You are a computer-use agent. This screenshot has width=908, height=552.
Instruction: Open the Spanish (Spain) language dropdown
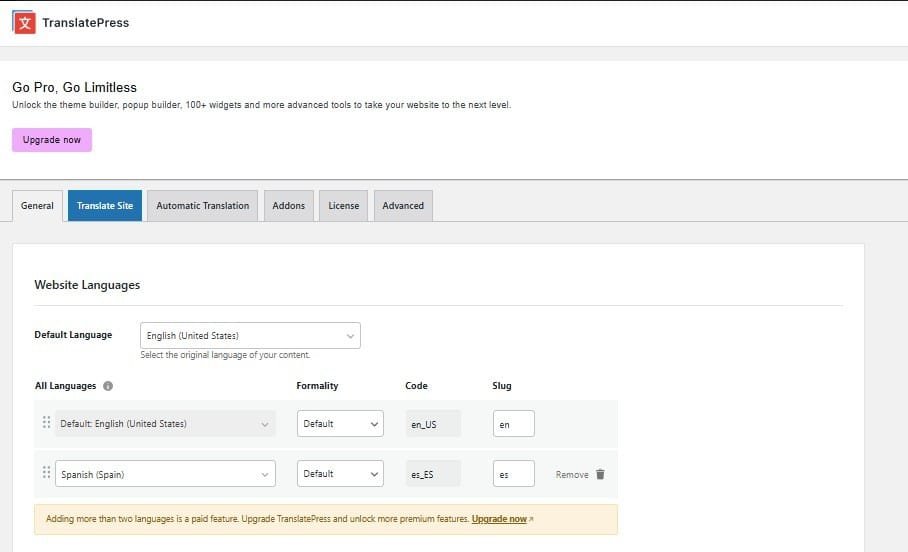(165, 474)
